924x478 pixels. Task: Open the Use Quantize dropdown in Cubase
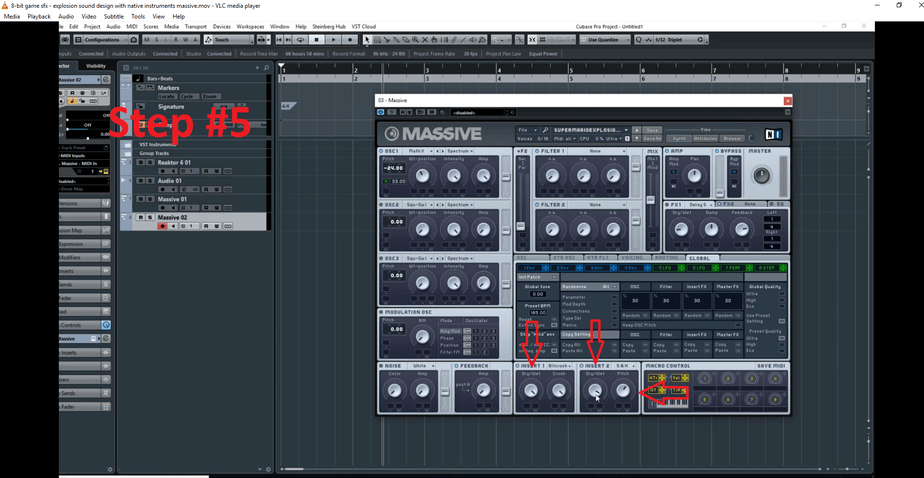coord(605,39)
